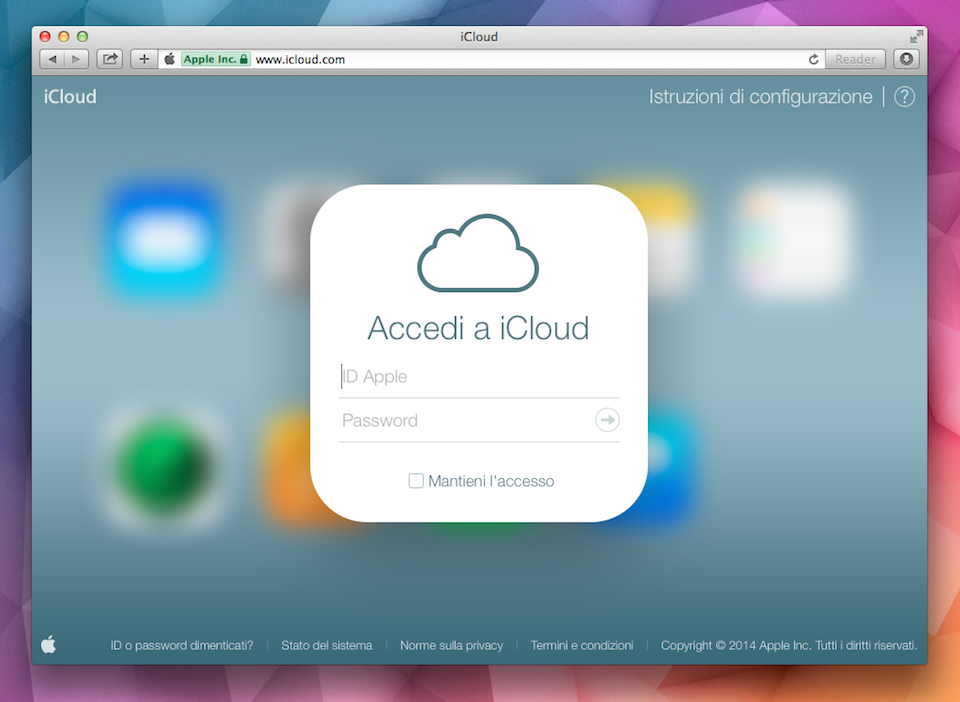
Task: Open the Share button in the toolbar
Action: point(110,59)
